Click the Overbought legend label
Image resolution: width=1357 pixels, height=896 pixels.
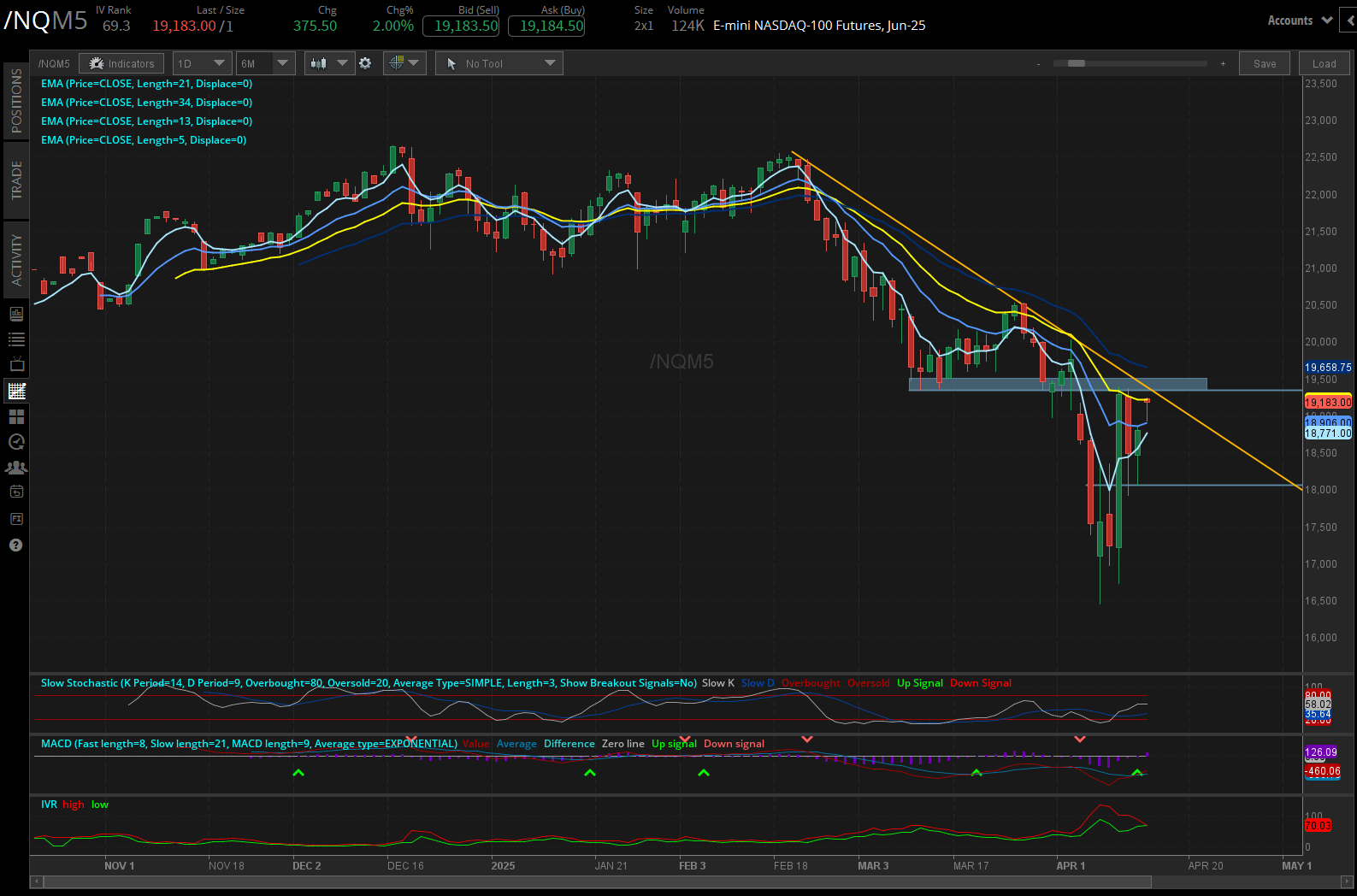pyautogui.click(x=811, y=683)
